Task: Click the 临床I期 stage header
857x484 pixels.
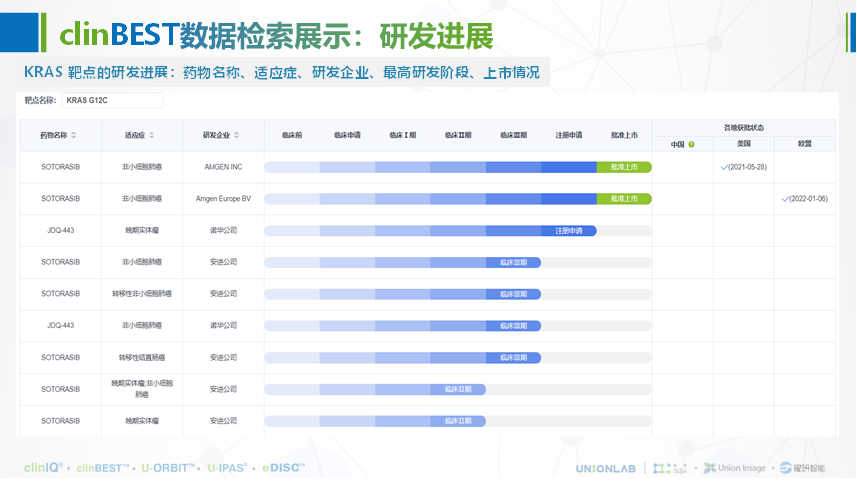Action: [x=402, y=135]
